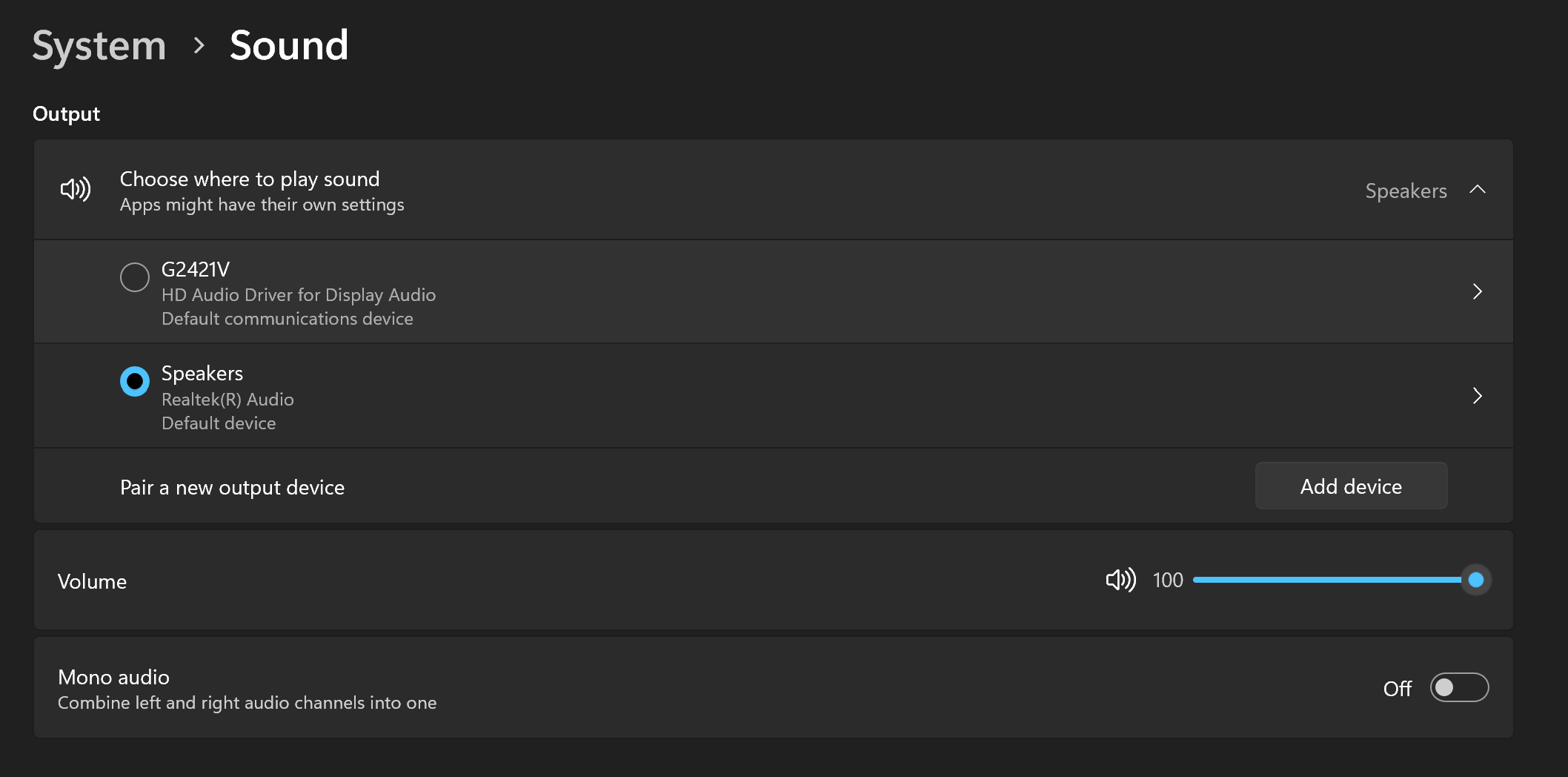Click the Sound breadcrumb title

point(289,46)
